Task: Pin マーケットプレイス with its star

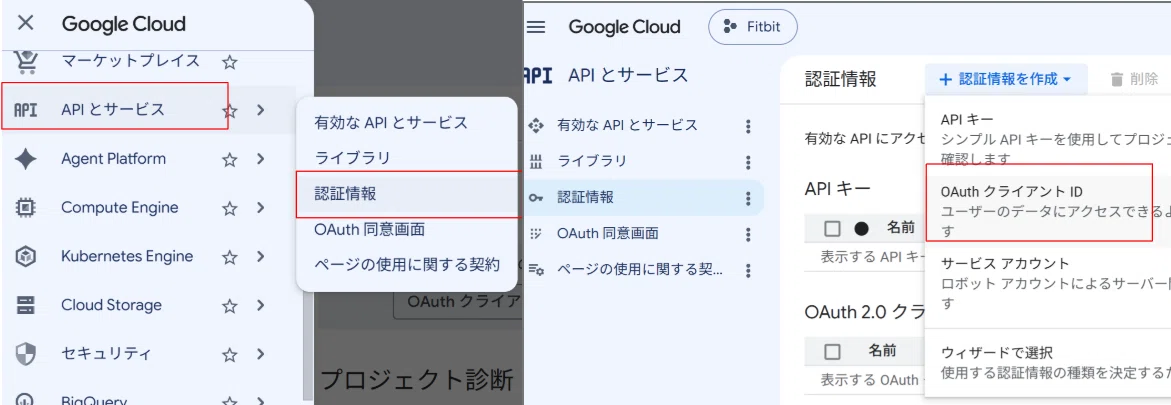Action: pyautogui.click(x=230, y=61)
